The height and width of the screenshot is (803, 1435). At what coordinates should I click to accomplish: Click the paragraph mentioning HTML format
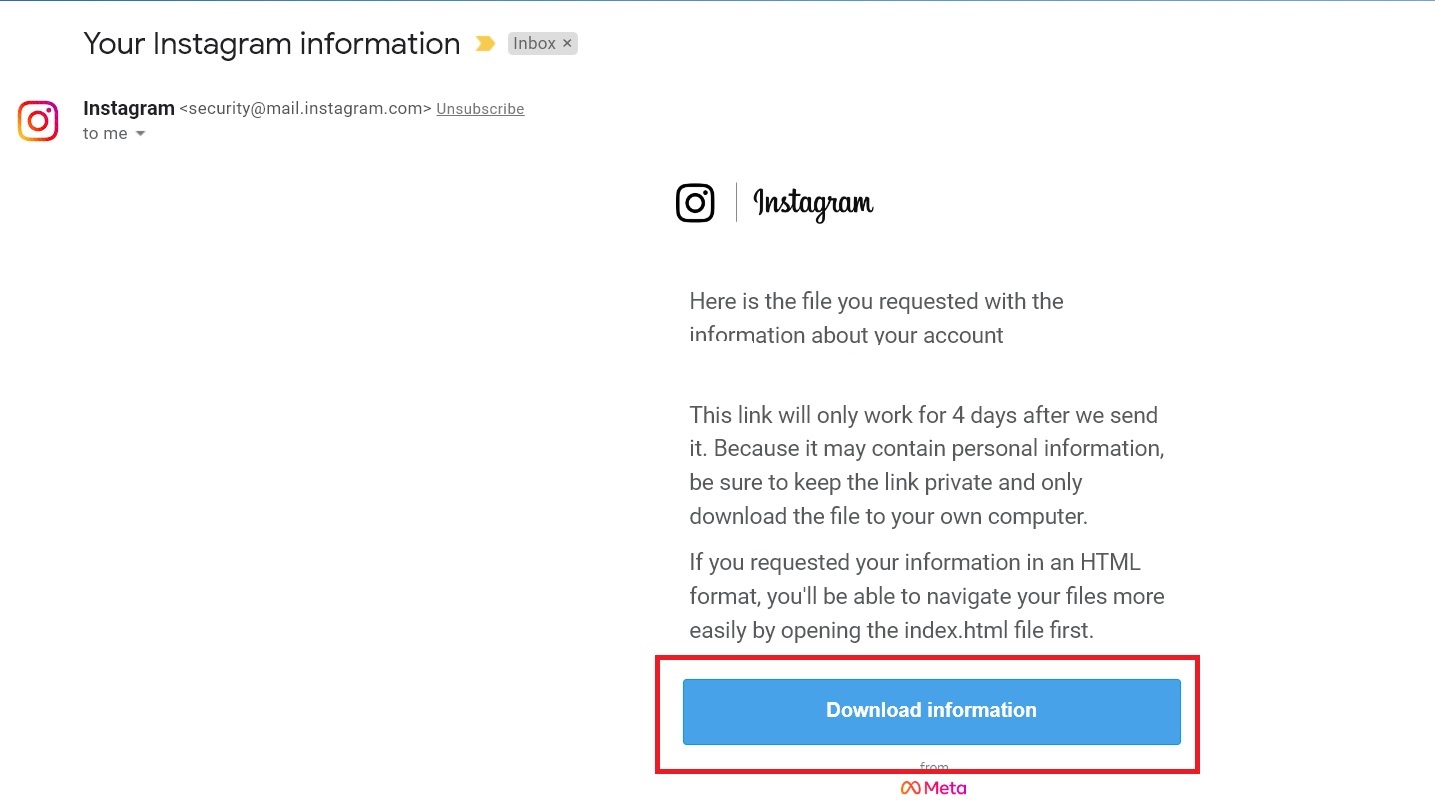pos(926,596)
